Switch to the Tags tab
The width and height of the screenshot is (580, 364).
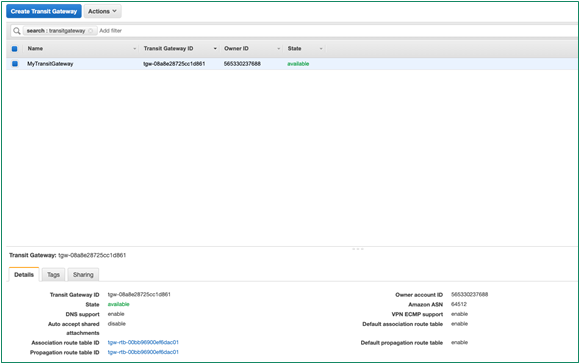pos(53,274)
